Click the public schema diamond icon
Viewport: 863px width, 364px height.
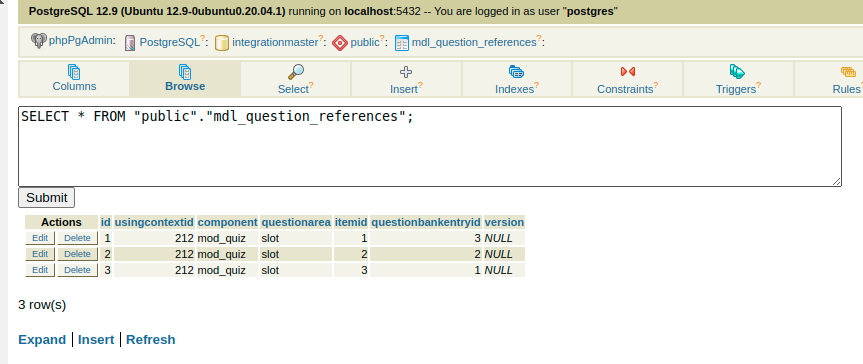(x=340, y=42)
